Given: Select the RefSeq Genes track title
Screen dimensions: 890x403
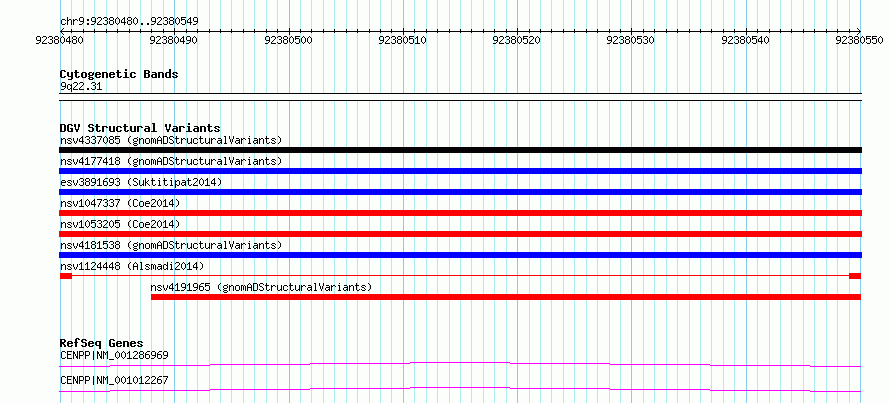Looking at the screenshot, I should tap(102, 343).
